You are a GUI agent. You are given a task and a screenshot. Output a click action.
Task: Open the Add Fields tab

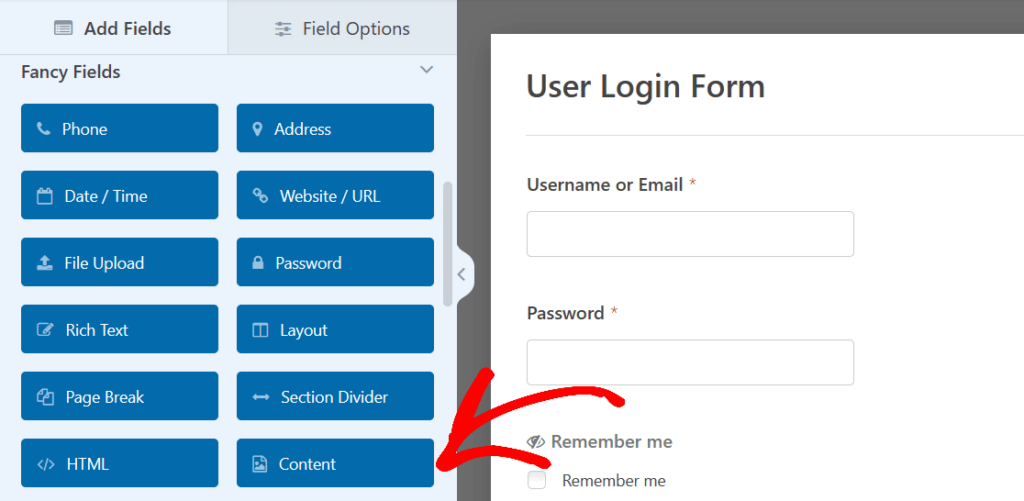pyautogui.click(x=113, y=29)
